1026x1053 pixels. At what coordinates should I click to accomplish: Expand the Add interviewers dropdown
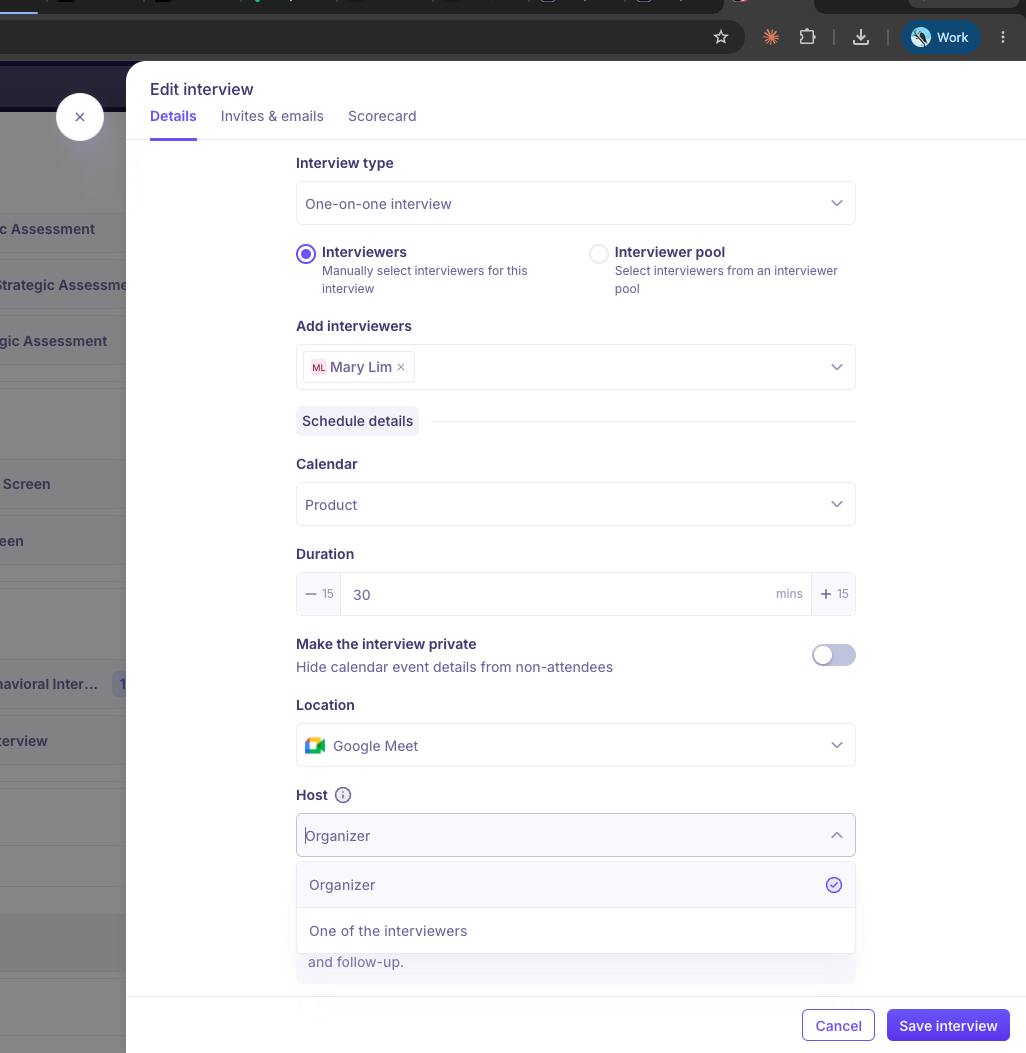tap(837, 367)
